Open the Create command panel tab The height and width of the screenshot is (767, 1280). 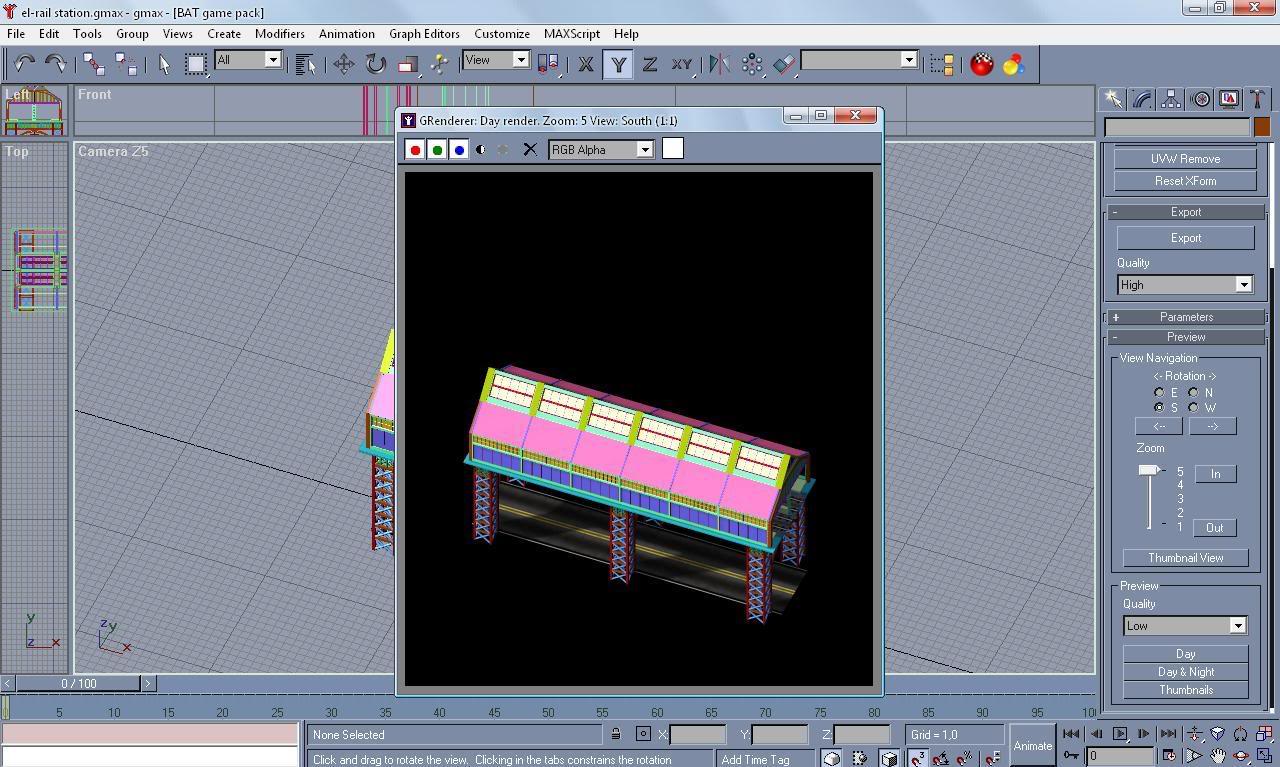(x=1112, y=99)
